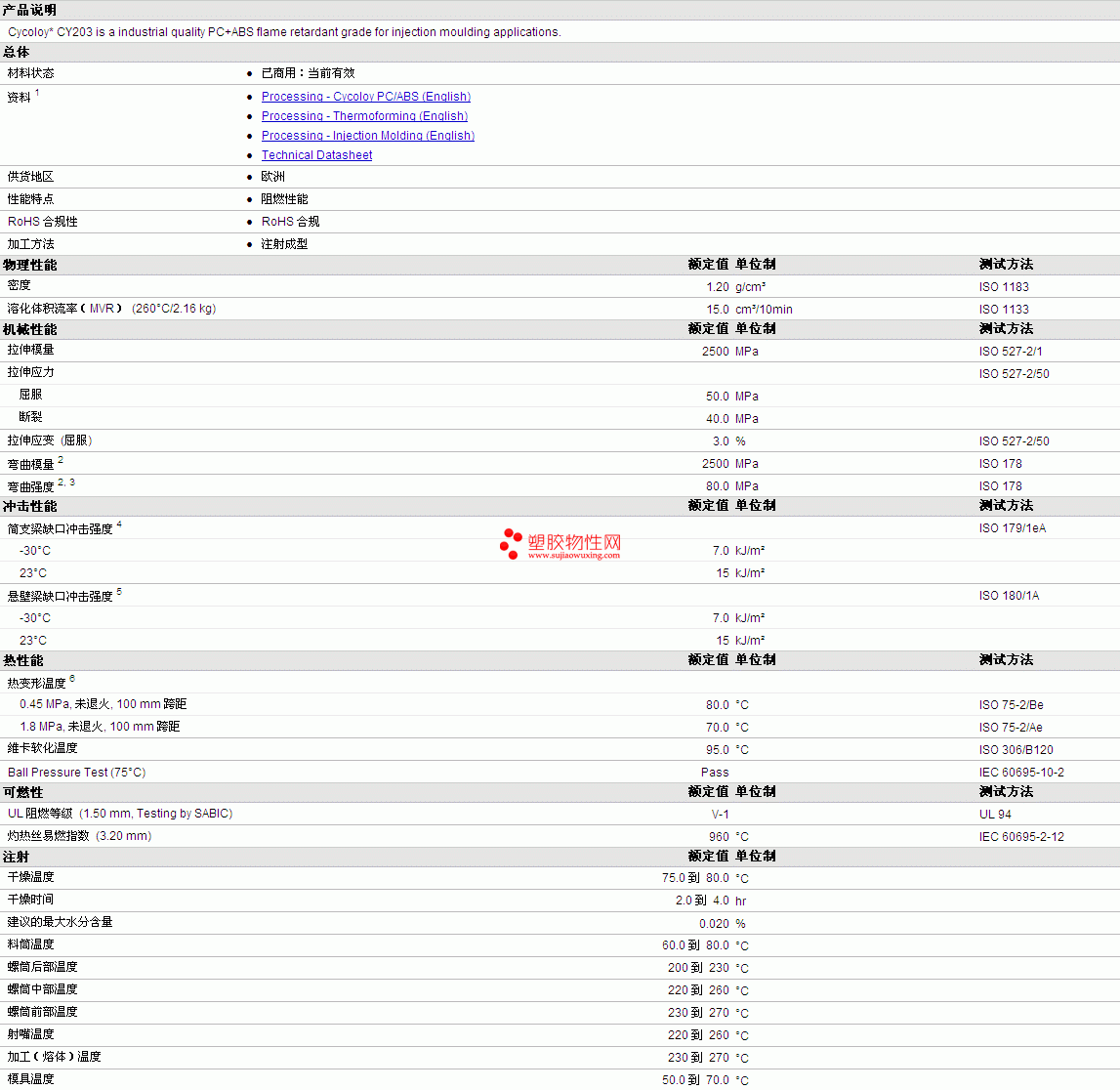Select the 可燃性 section header

click(22, 792)
